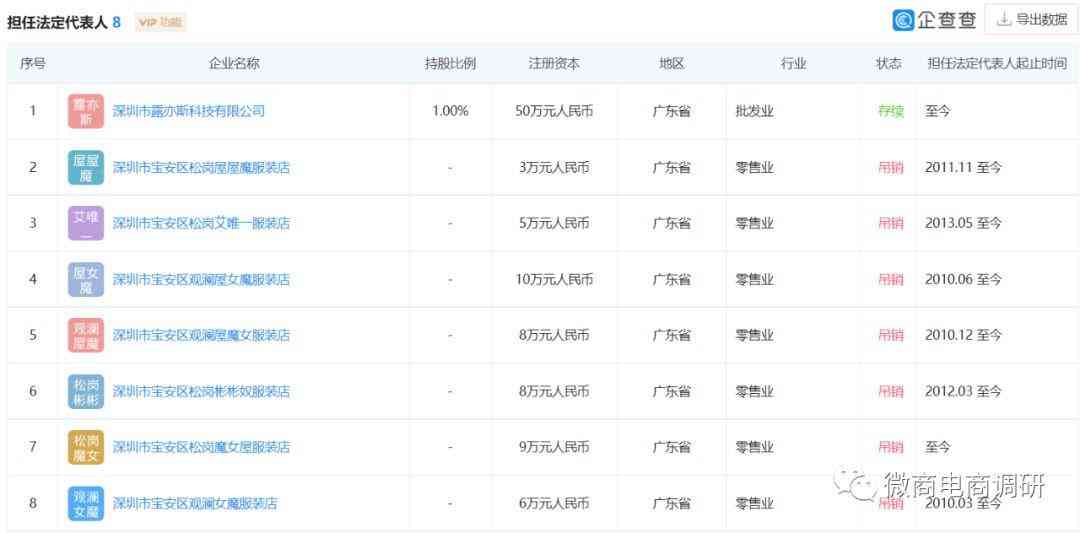Open 深圳市宝安区观澜屋女魔服装店 link
The image size is (1080, 533).
(x=201, y=279)
